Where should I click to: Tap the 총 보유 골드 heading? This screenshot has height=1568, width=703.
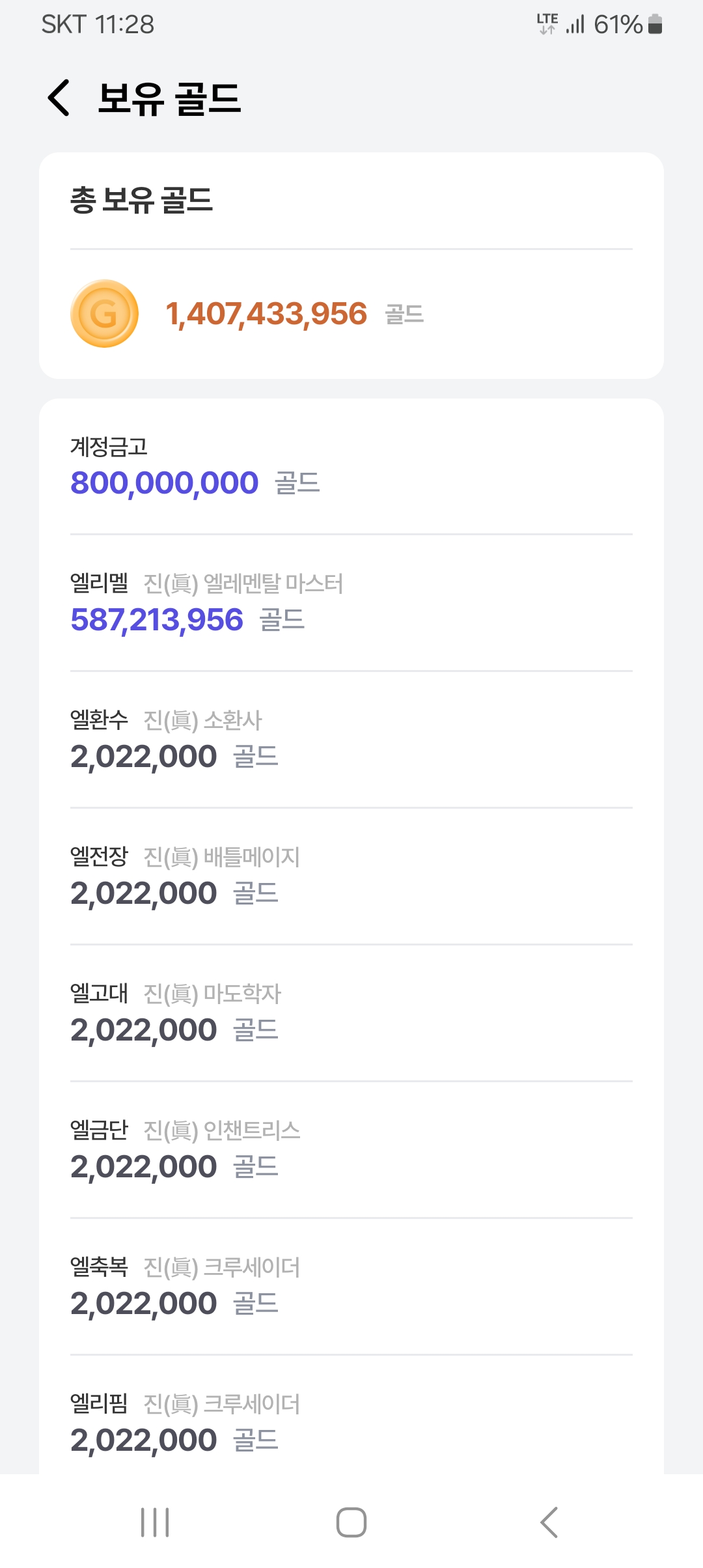pos(141,200)
